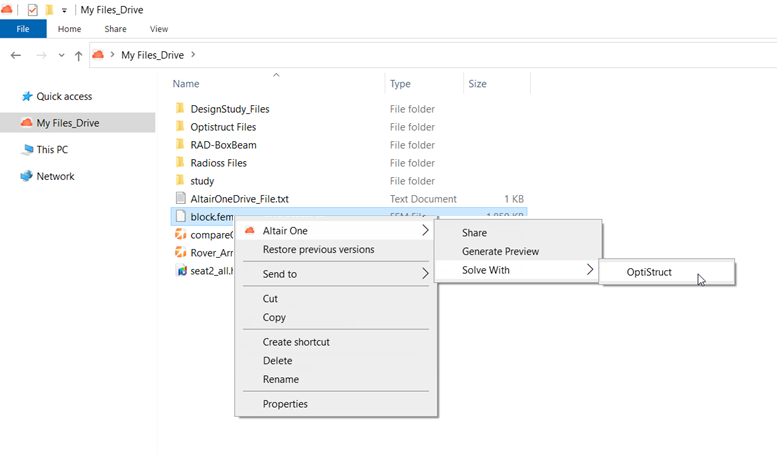Screen dimensions: 777x455
Task: Click Share in the Altair One submenu
Action: [474, 232]
